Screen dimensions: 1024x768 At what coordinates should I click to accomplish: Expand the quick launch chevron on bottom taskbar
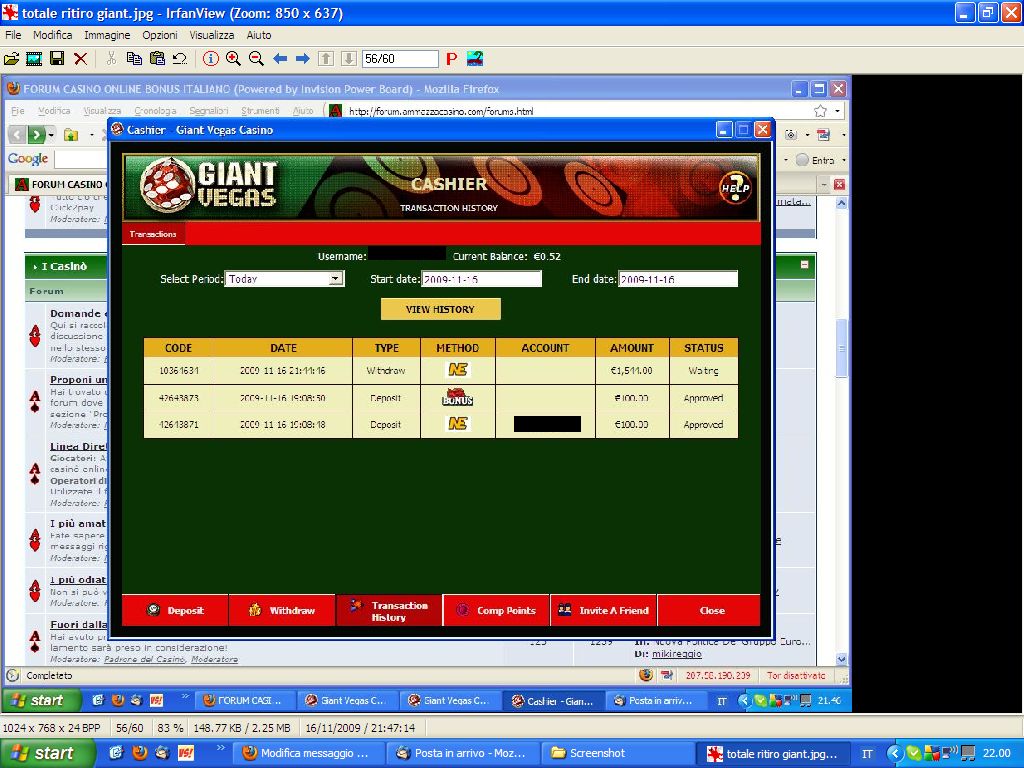point(221,748)
